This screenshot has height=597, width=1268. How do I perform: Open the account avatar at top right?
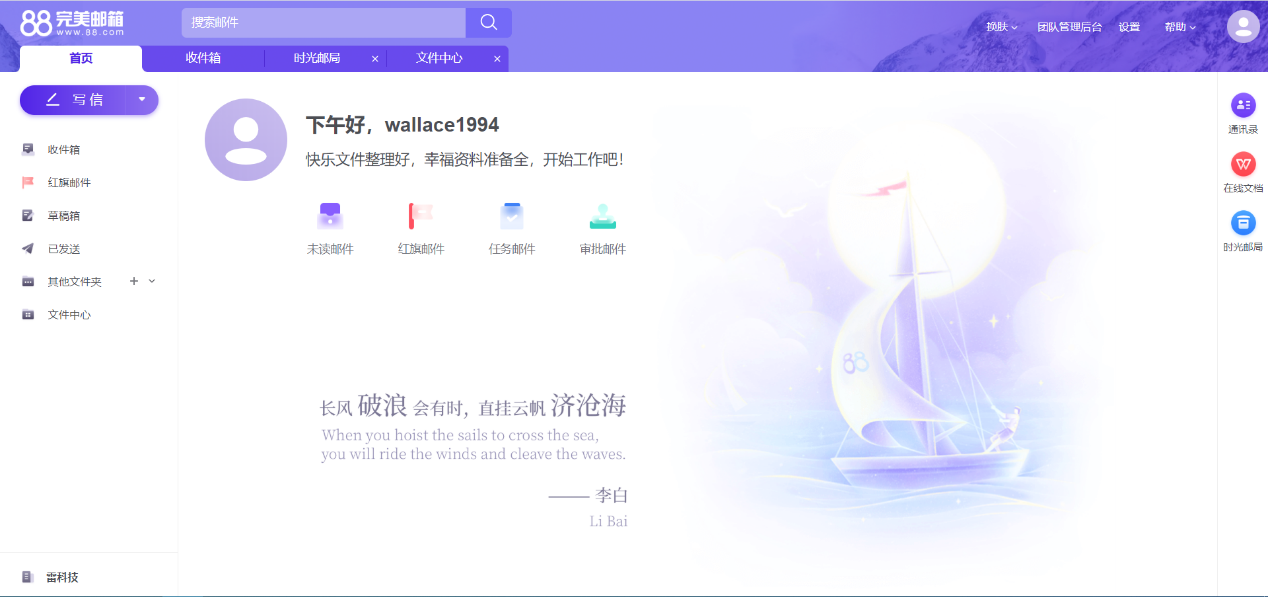click(1243, 26)
